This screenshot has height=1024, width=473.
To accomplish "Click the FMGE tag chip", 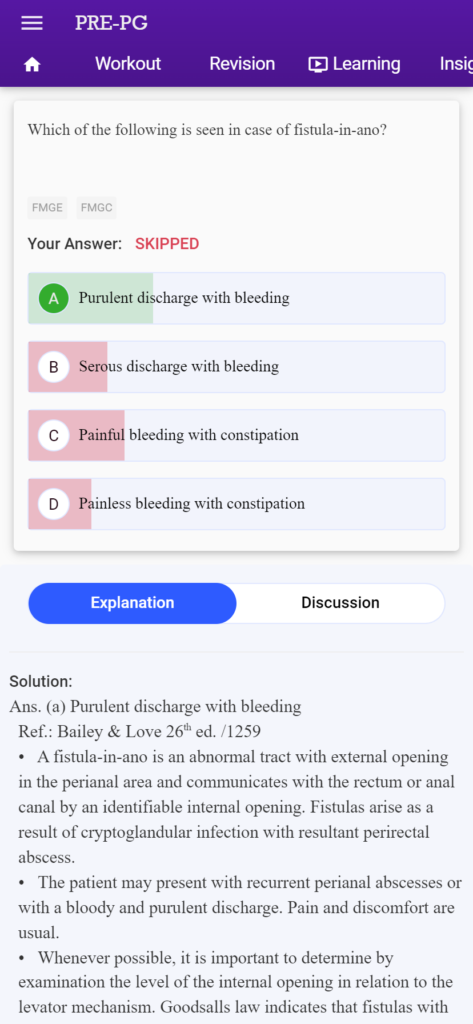I will pos(47,208).
